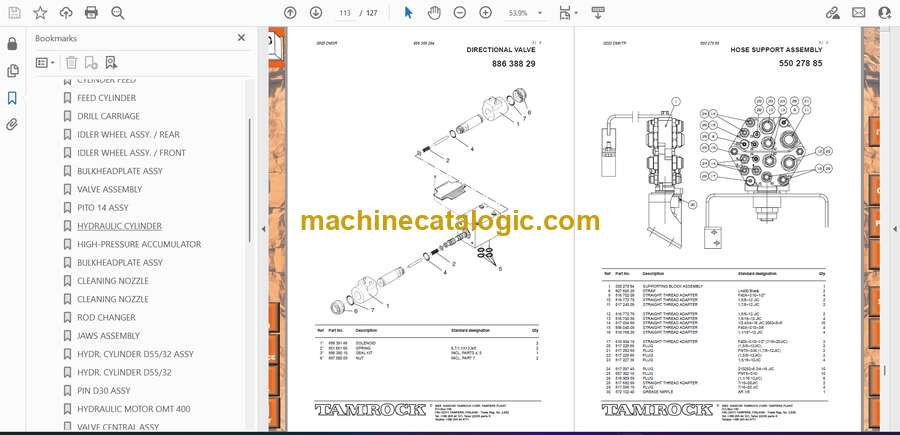Screen dimensions: 900x435
Task: Open the find text magnifier
Action: point(118,13)
